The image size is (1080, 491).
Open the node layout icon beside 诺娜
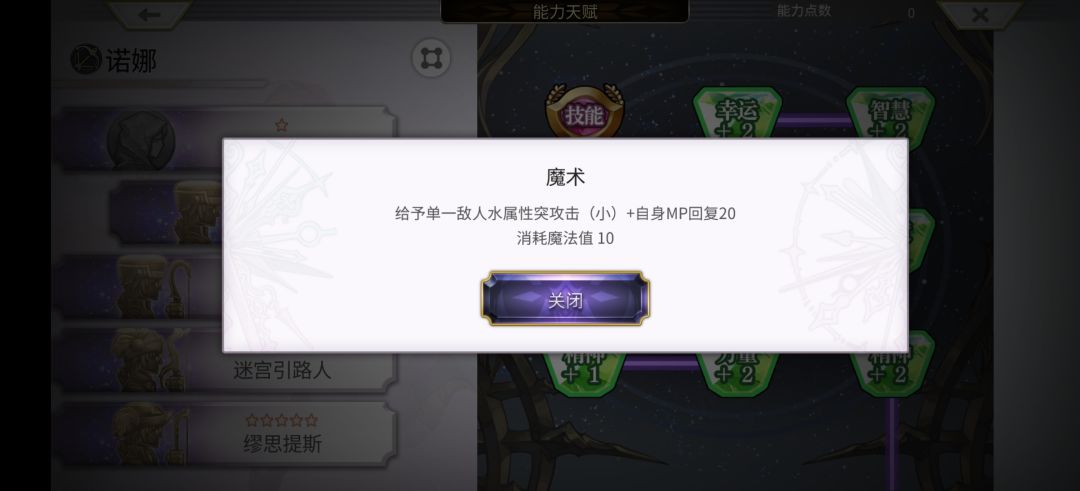[431, 58]
